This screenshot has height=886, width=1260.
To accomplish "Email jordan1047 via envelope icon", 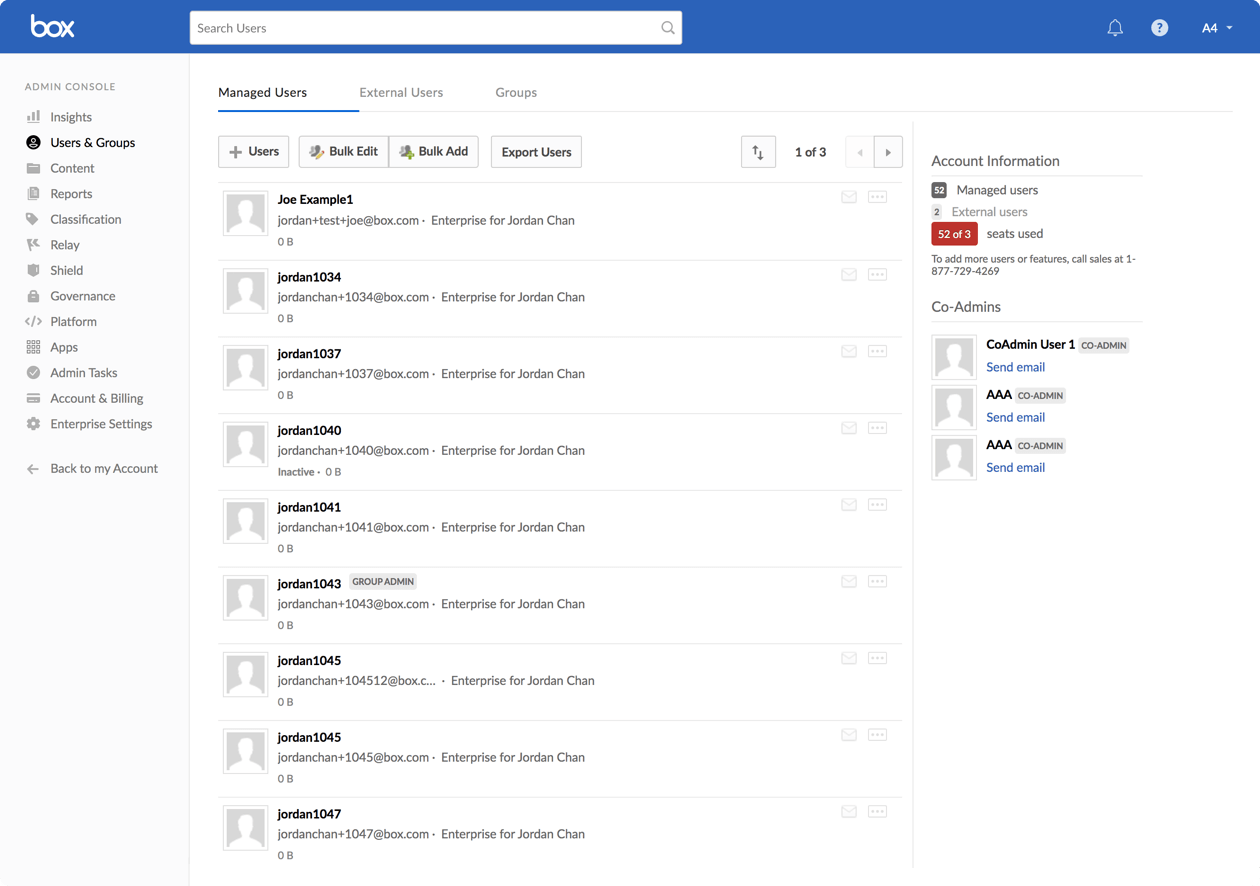I will (x=849, y=812).
